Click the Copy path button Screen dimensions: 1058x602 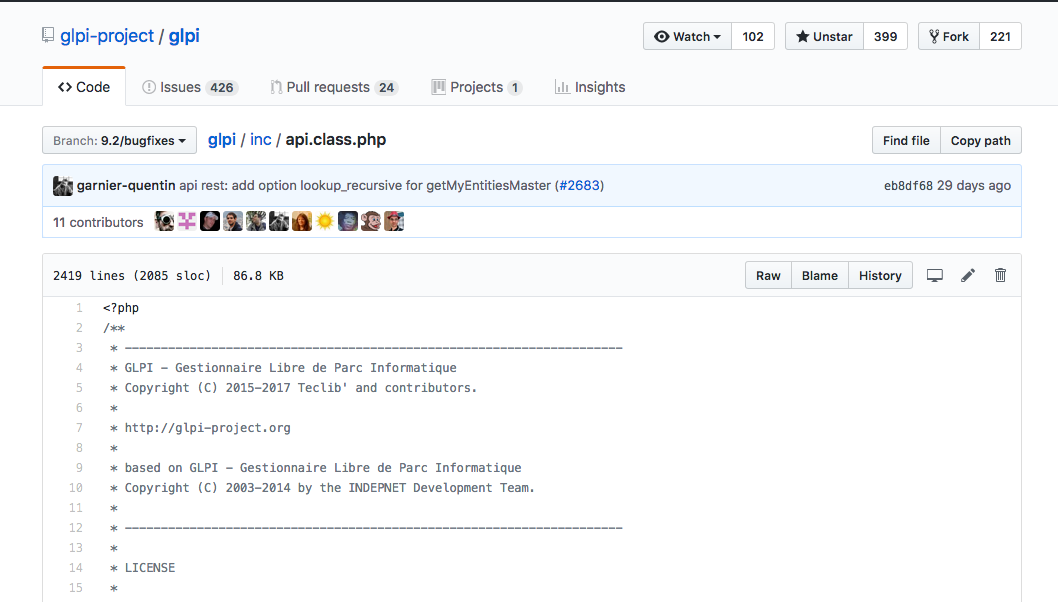980,140
